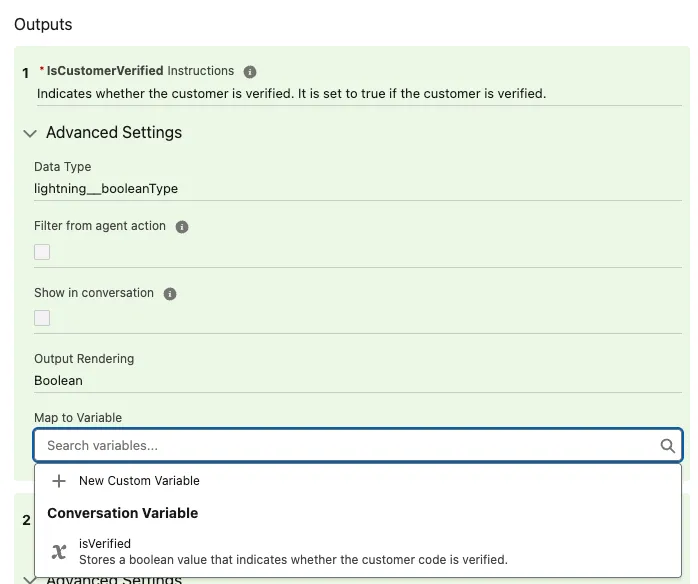Screen dimensions: 698x584
Task: Click the Advanced Settings heading text
Action: 114,133
